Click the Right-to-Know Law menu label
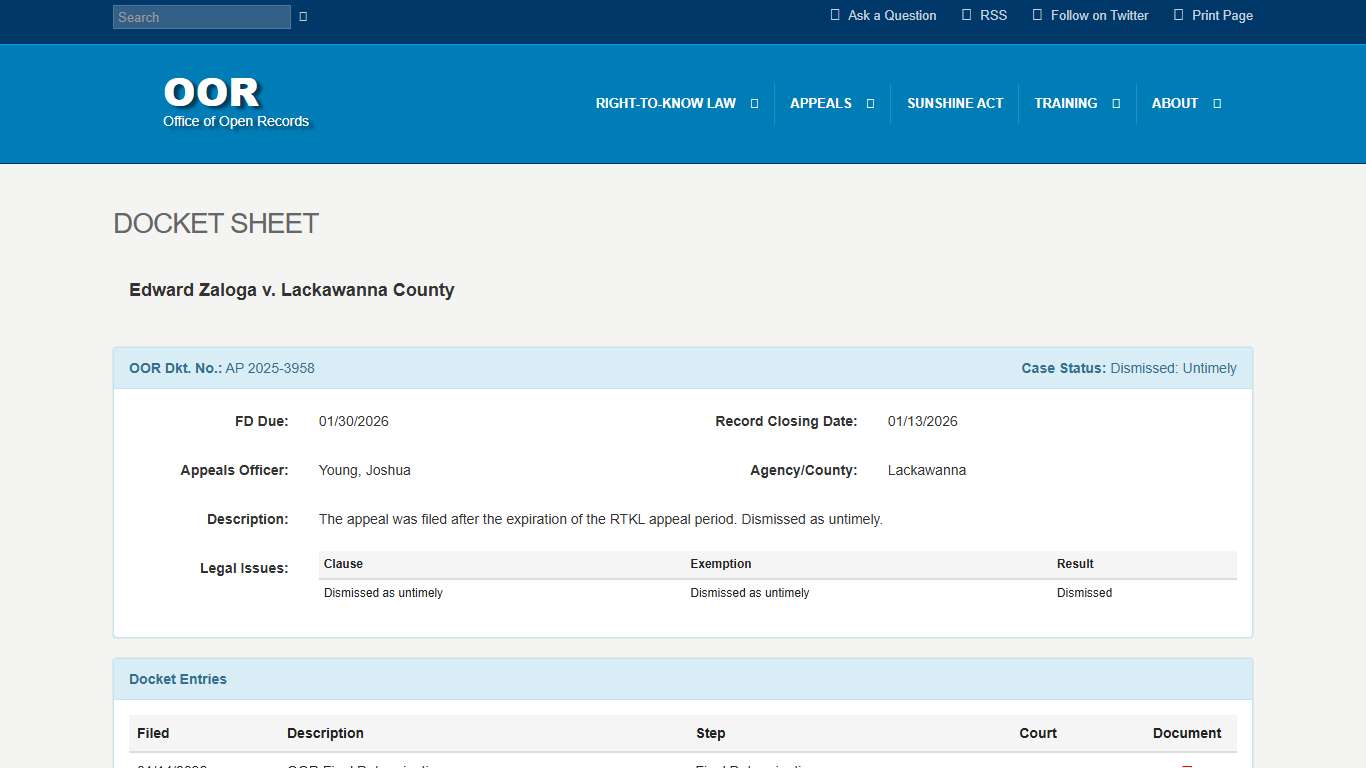This screenshot has width=1366, height=768. pos(665,104)
